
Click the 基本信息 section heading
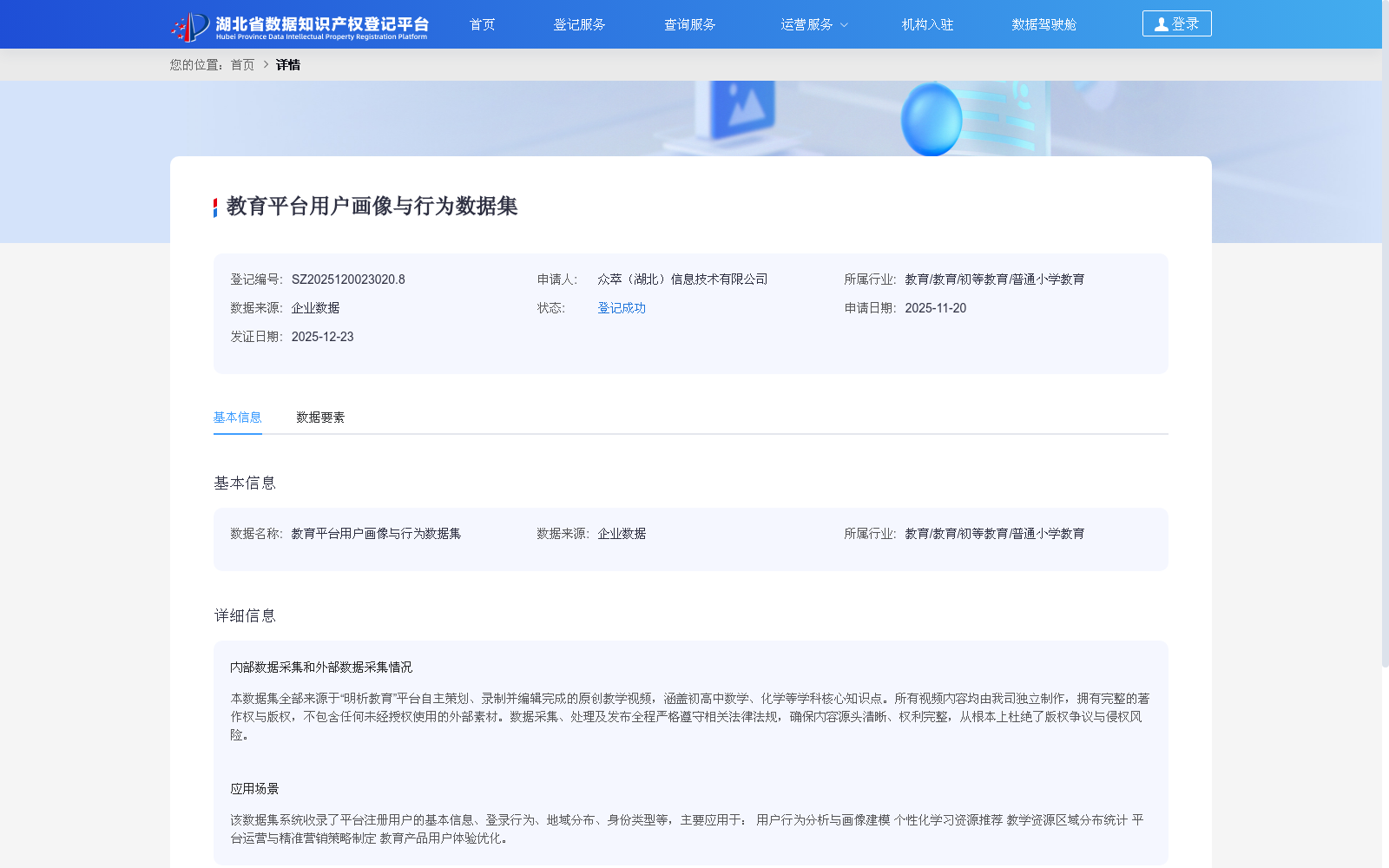(x=245, y=483)
